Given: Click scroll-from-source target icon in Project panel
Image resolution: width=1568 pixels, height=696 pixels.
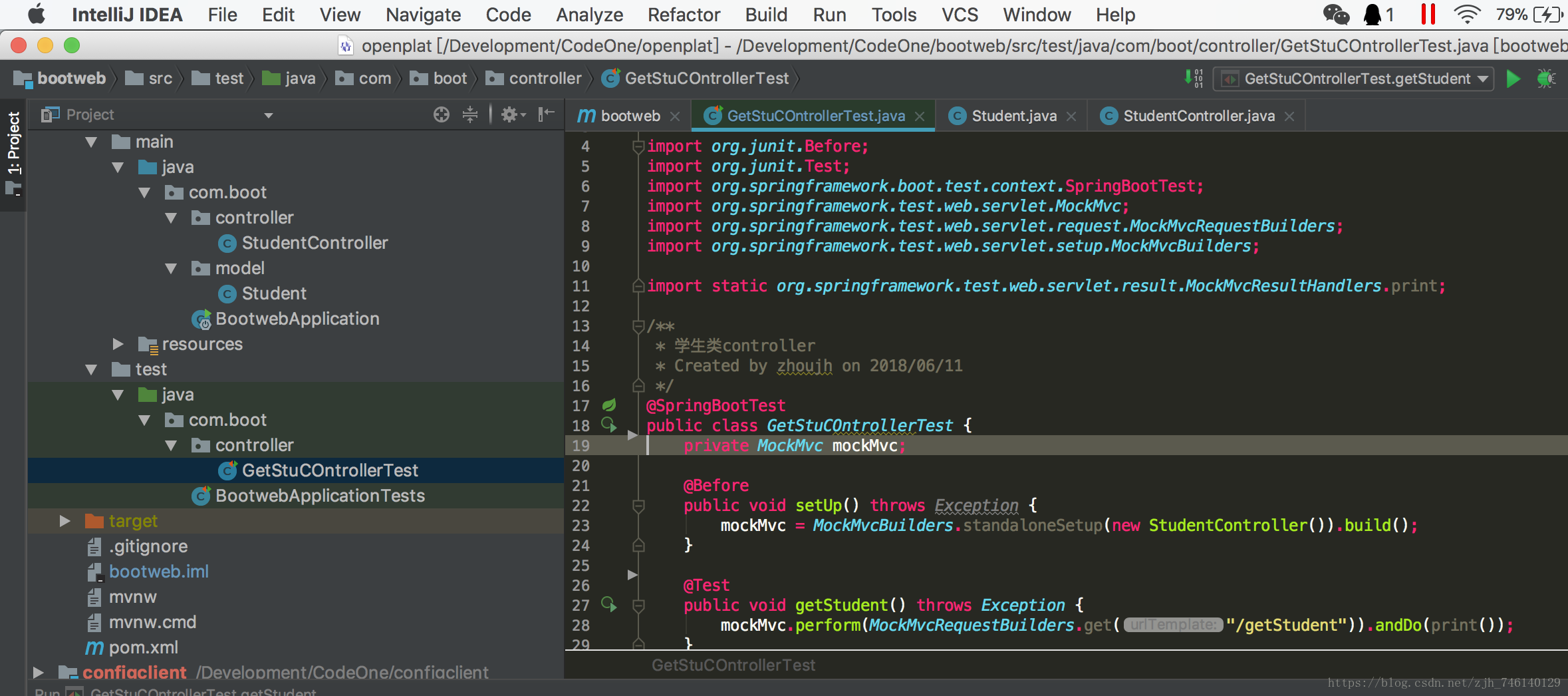Looking at the screenshot, I should (x=441, y=114).
